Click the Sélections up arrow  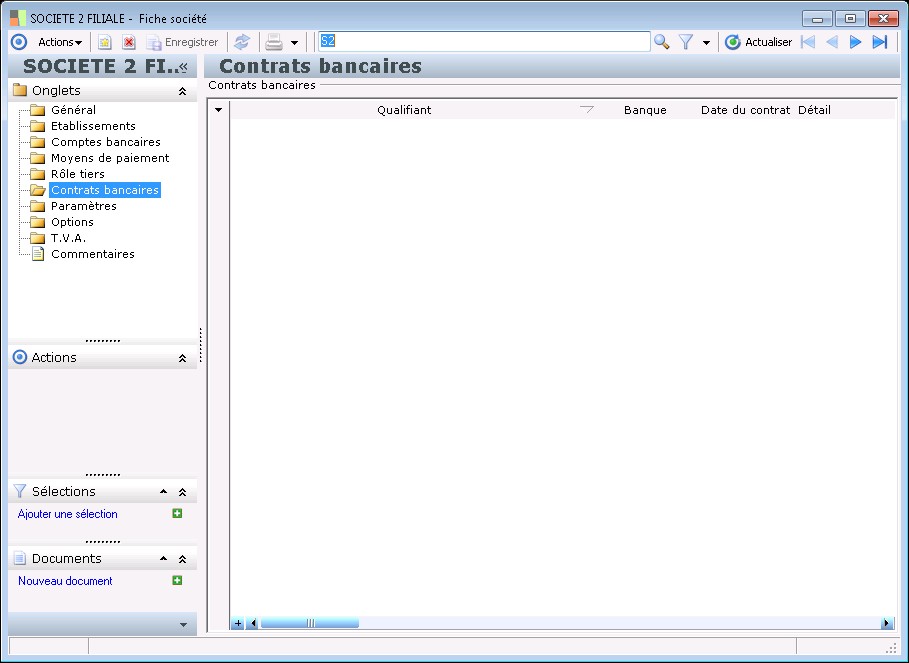(163, 491)
